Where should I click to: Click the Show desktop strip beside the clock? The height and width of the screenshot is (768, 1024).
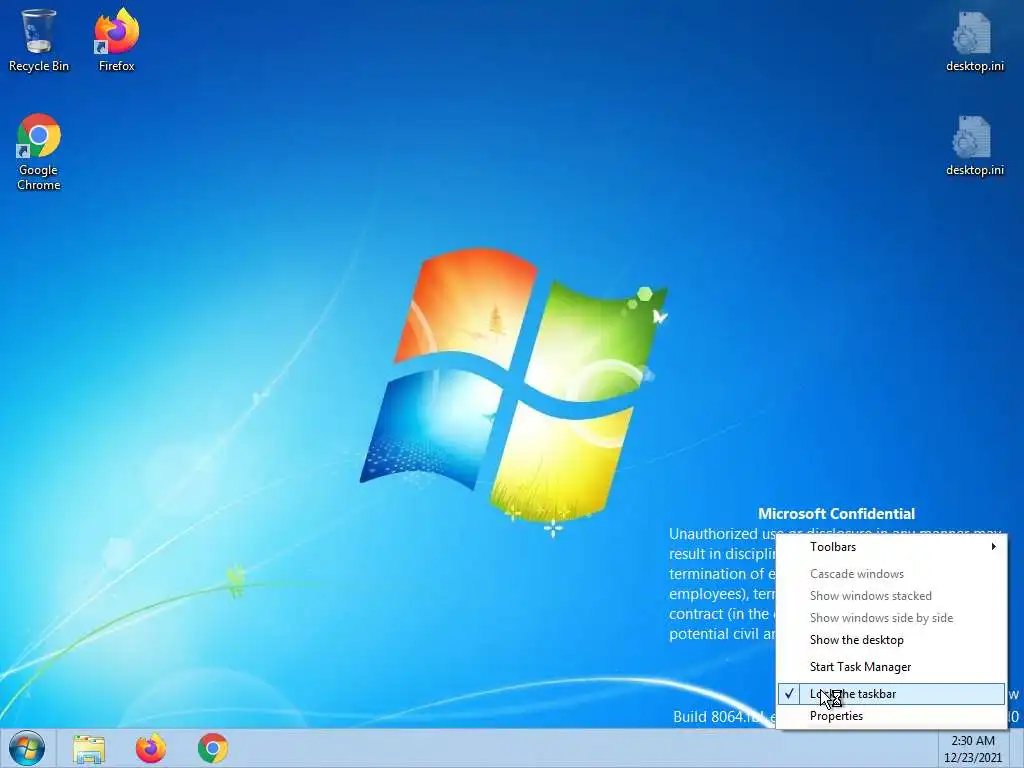(1017, 749)
